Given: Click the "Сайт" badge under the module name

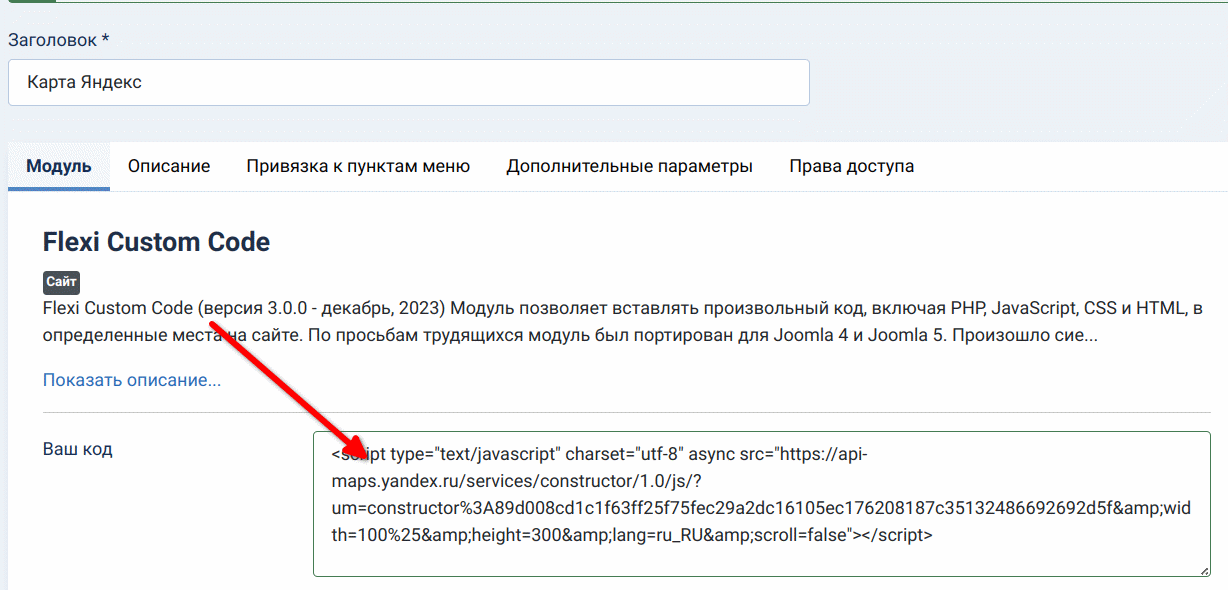Looking at the screenshot, I should pos(61,282).
